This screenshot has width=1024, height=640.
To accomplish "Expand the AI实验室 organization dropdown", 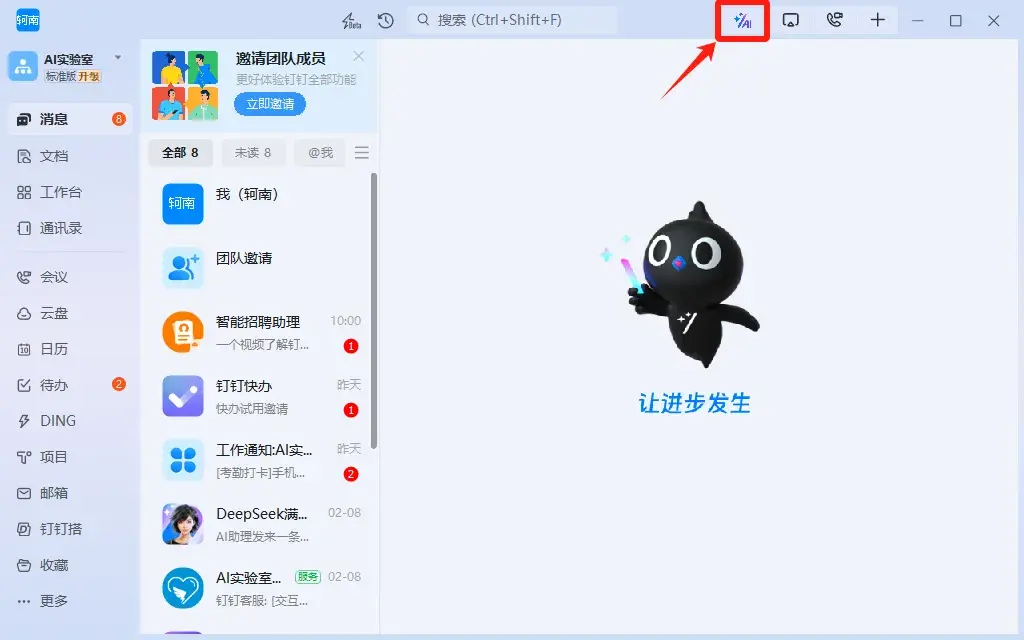I will pos(118,57).
